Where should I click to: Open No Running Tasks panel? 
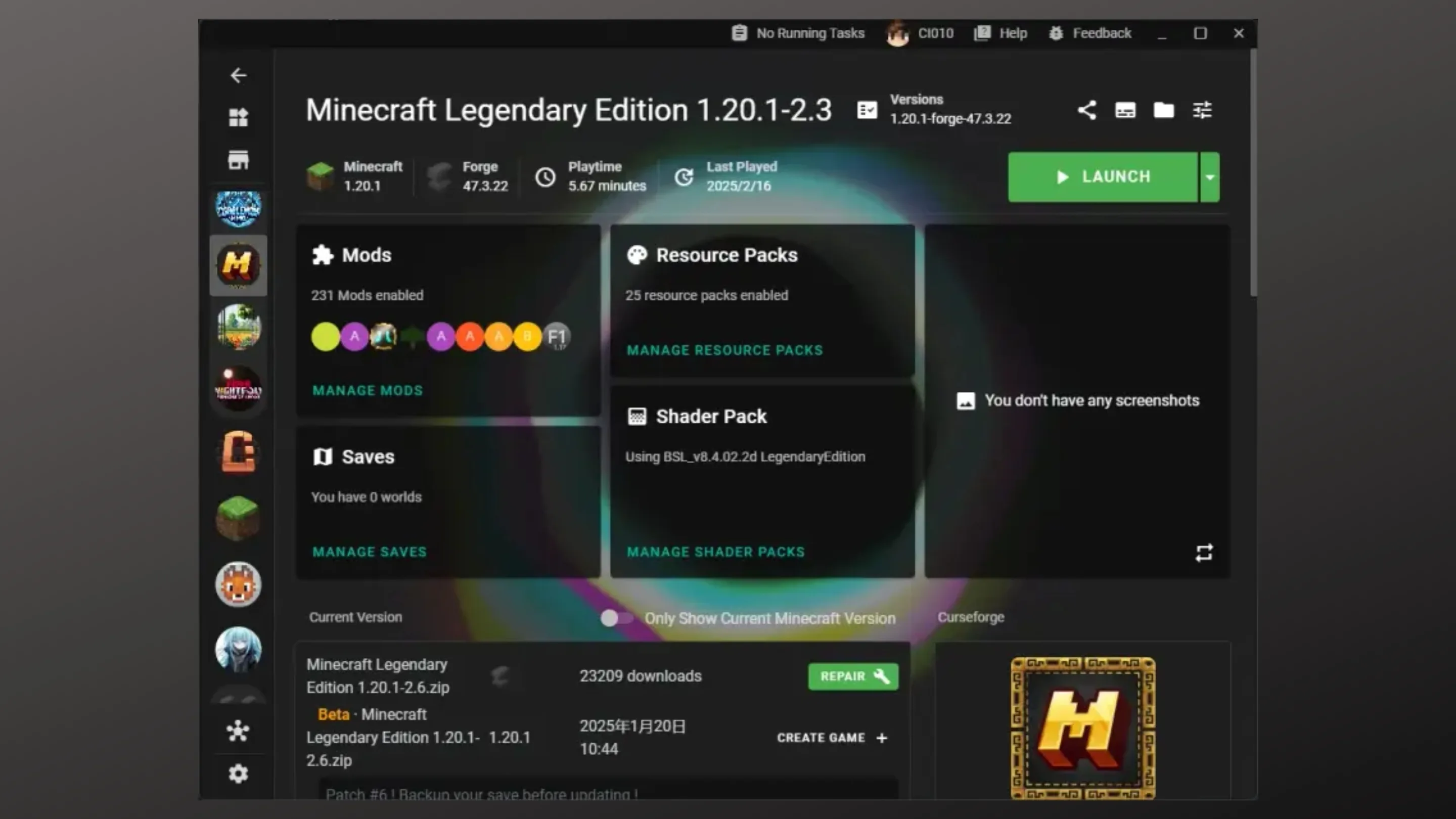tap(798, 33)
